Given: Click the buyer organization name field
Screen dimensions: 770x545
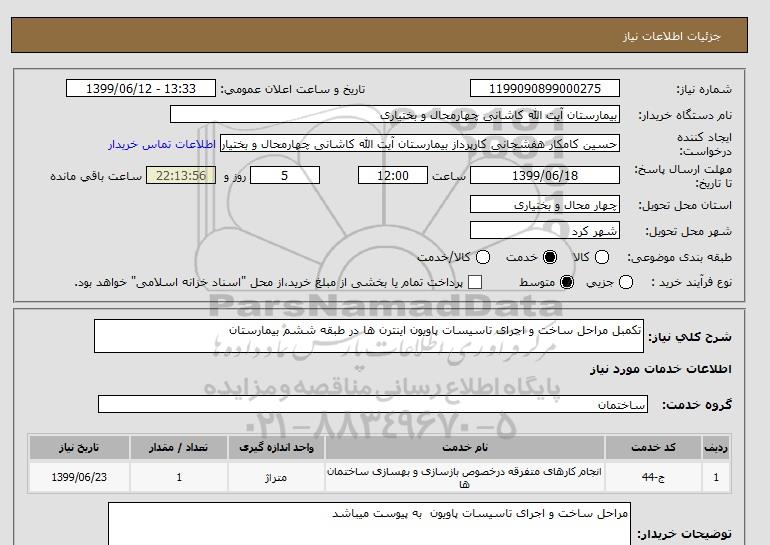Looking at the screenshot, I should 395,115.
